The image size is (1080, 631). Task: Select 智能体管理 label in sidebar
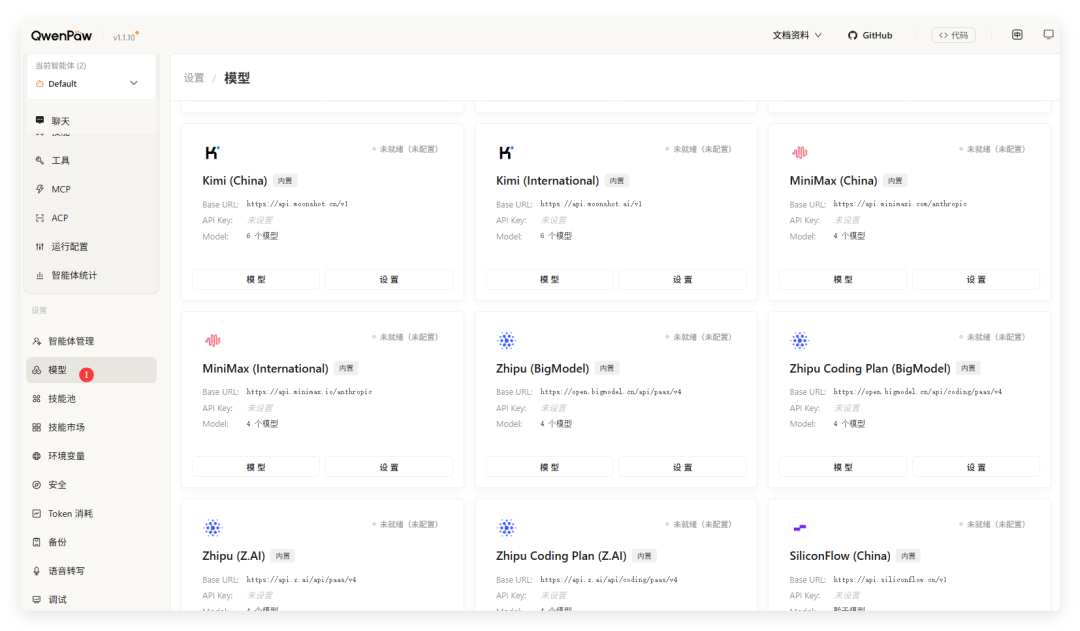tap(71, 341)
